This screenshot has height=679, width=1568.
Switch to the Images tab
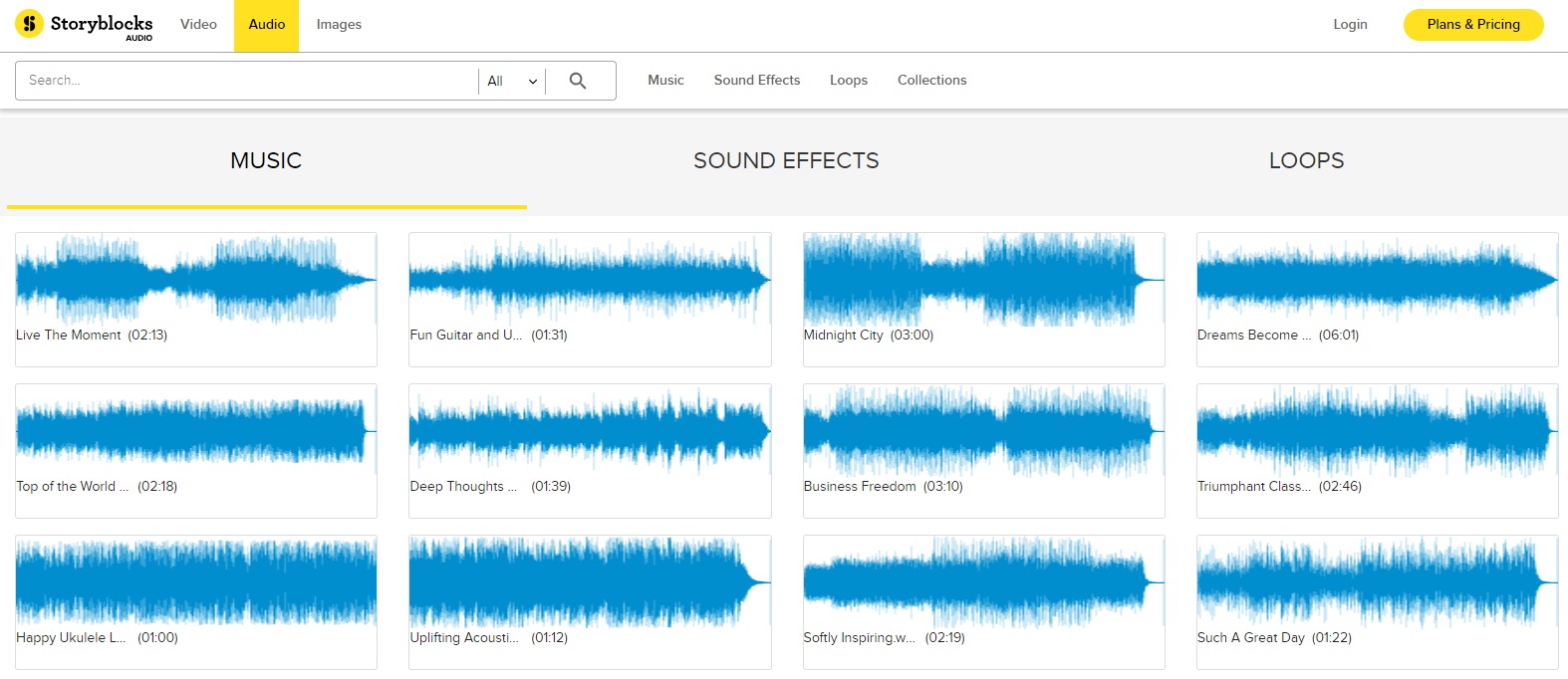(x=339, y=25)
